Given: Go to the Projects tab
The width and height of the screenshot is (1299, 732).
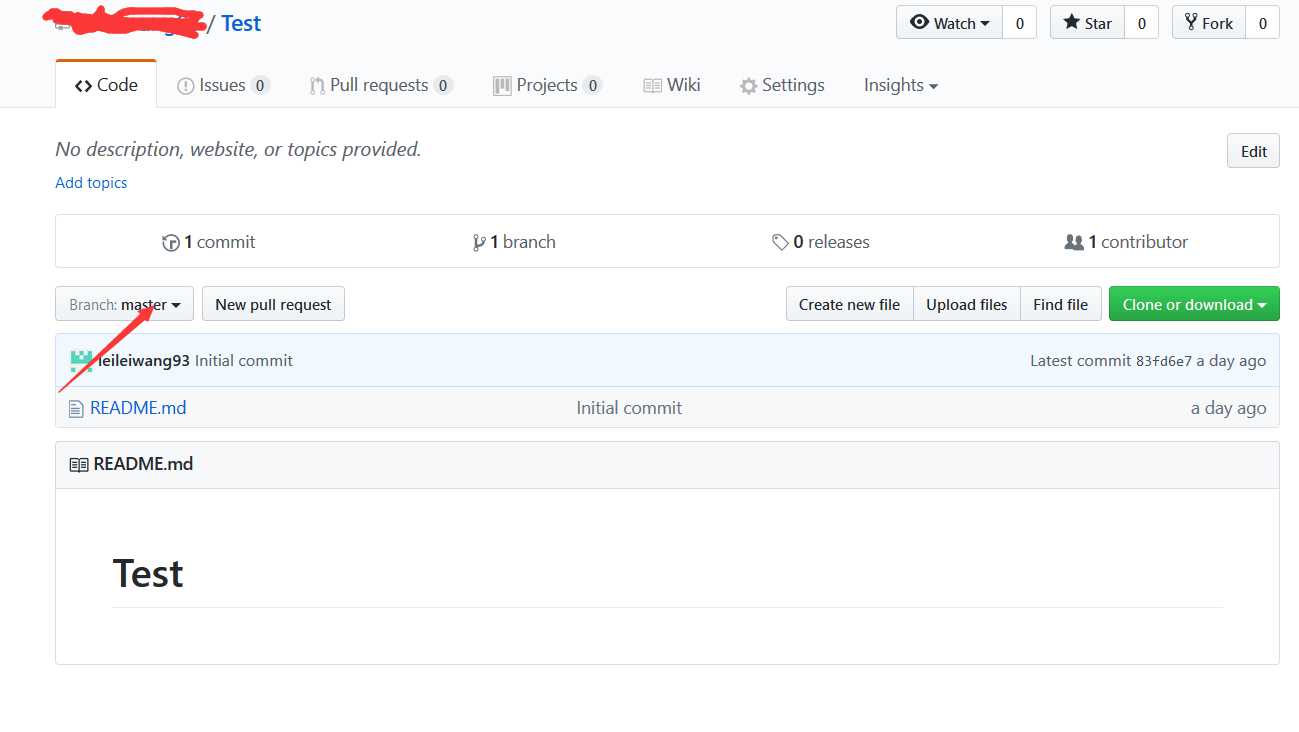Looking at the screenshot, I should point(547,85).
